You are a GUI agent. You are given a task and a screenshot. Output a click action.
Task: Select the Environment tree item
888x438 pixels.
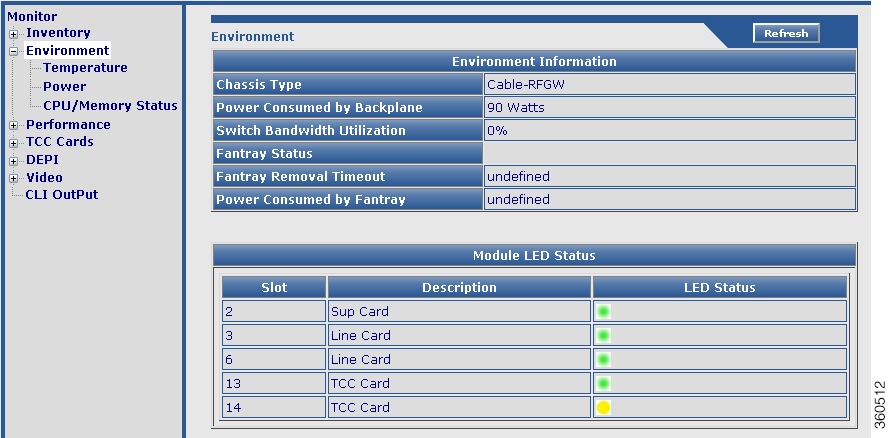tap(67, 50)
